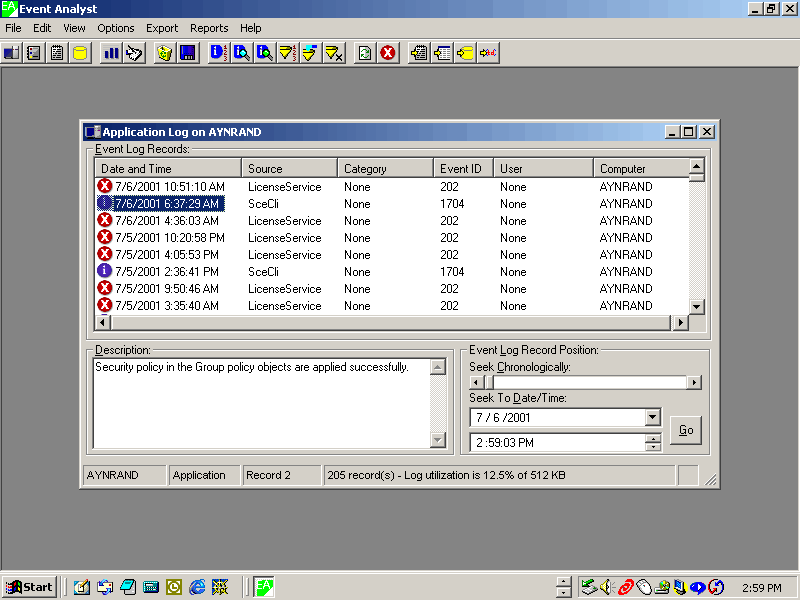
Task: Open the Seek To Date dropdown calendar
Action: 653,417
